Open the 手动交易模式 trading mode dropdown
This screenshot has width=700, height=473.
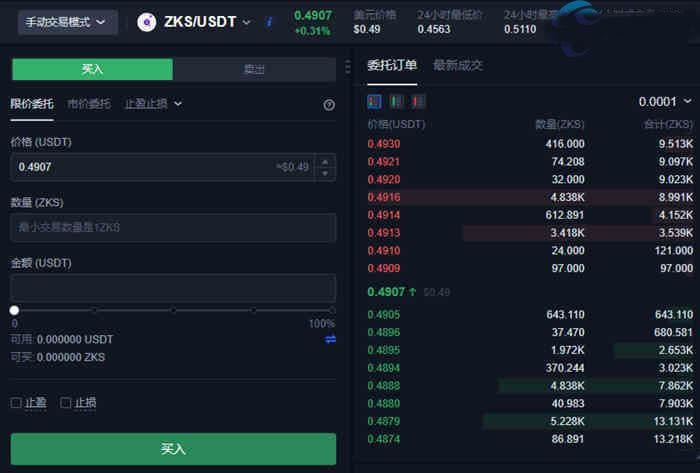[67, 22]
